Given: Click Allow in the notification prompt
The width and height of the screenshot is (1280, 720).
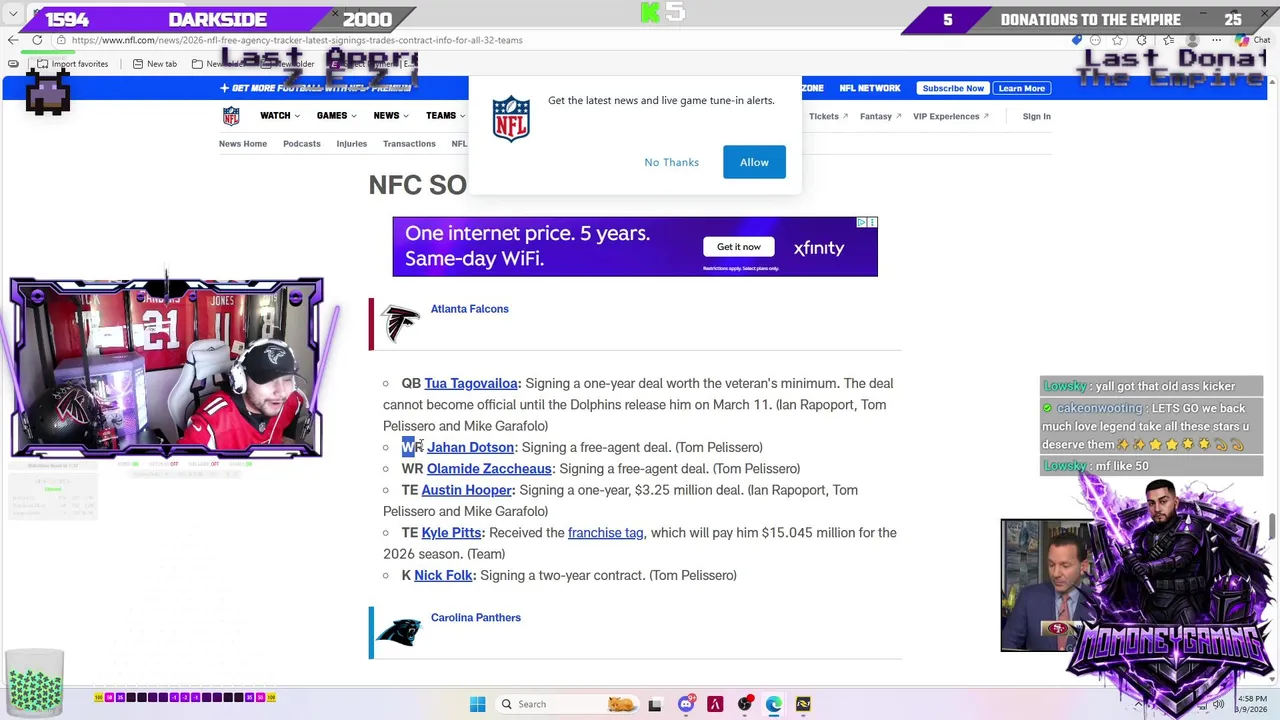Looking at the screenshot, I should 754,162.
